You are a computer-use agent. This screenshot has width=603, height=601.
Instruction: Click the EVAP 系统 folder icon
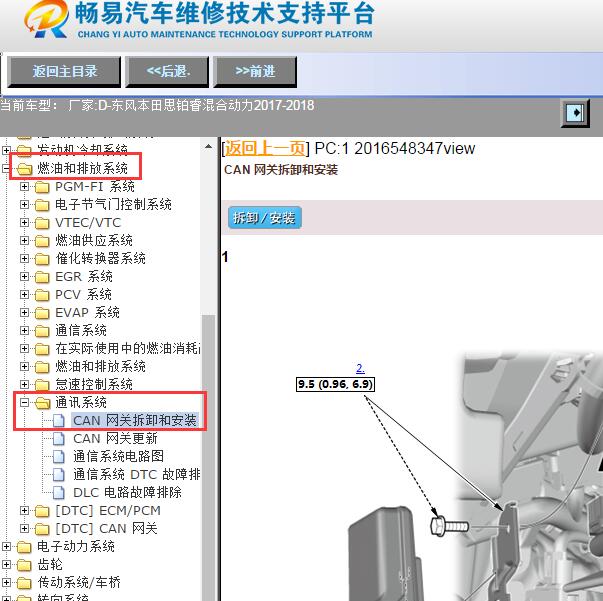coord(42,313)
